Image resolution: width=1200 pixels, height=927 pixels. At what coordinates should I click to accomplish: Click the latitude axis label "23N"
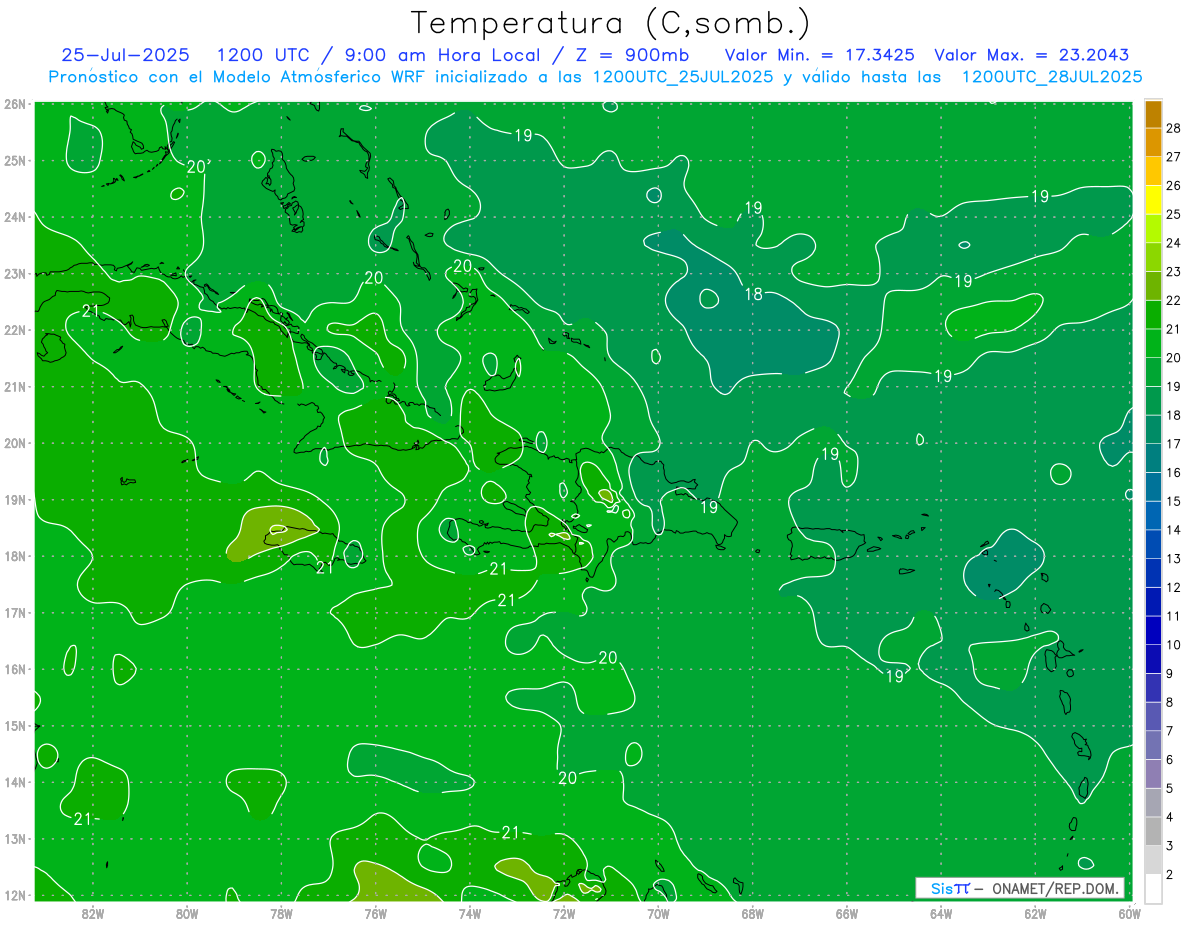pos(14,273)
